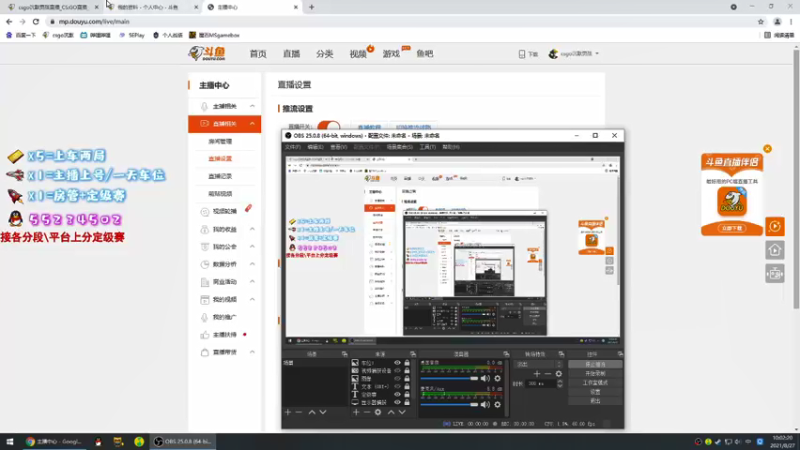Mute the Mic/Aux speaker icon

[485, 405]
